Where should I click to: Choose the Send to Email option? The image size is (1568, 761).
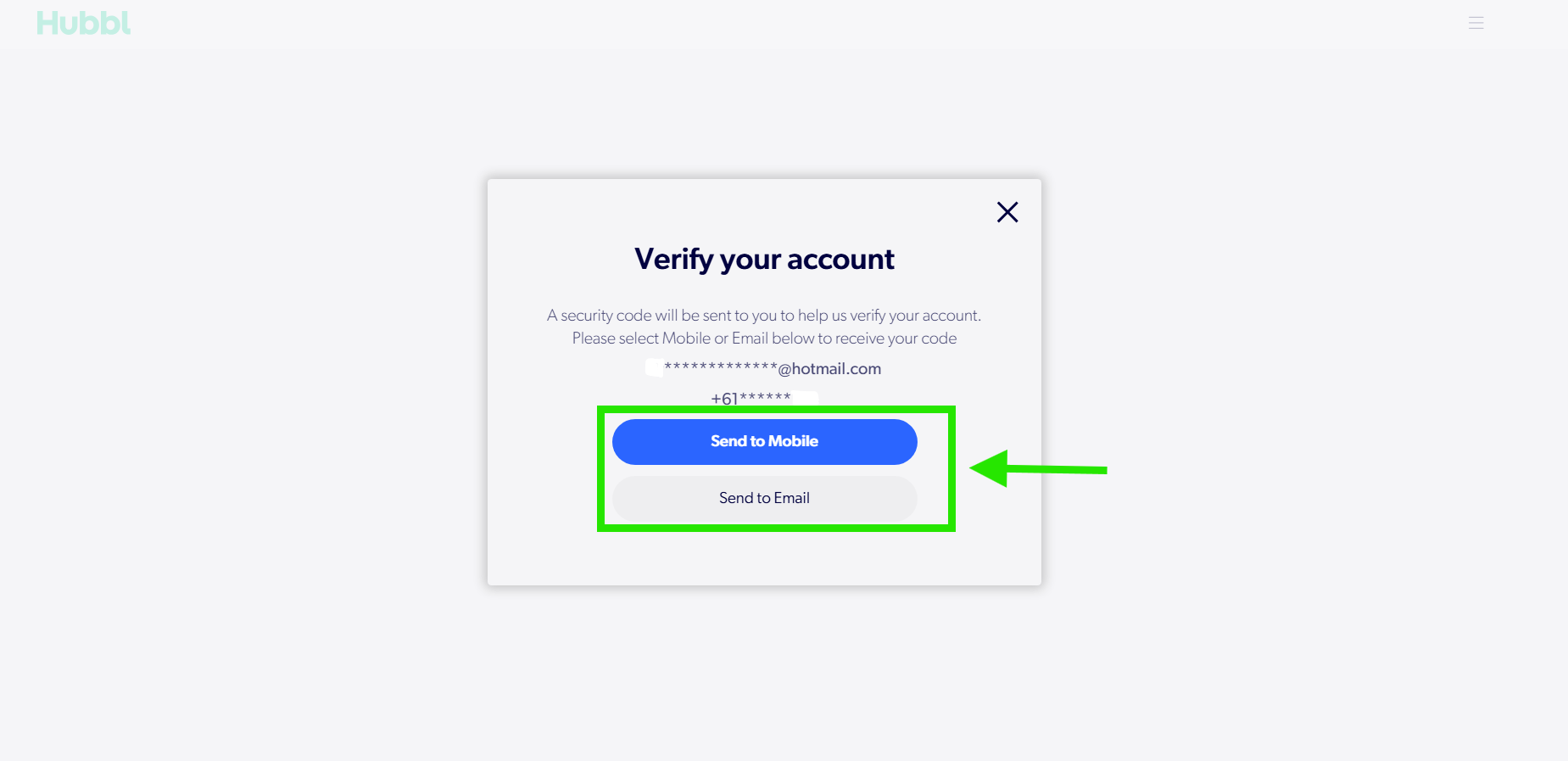pos(764,498)
